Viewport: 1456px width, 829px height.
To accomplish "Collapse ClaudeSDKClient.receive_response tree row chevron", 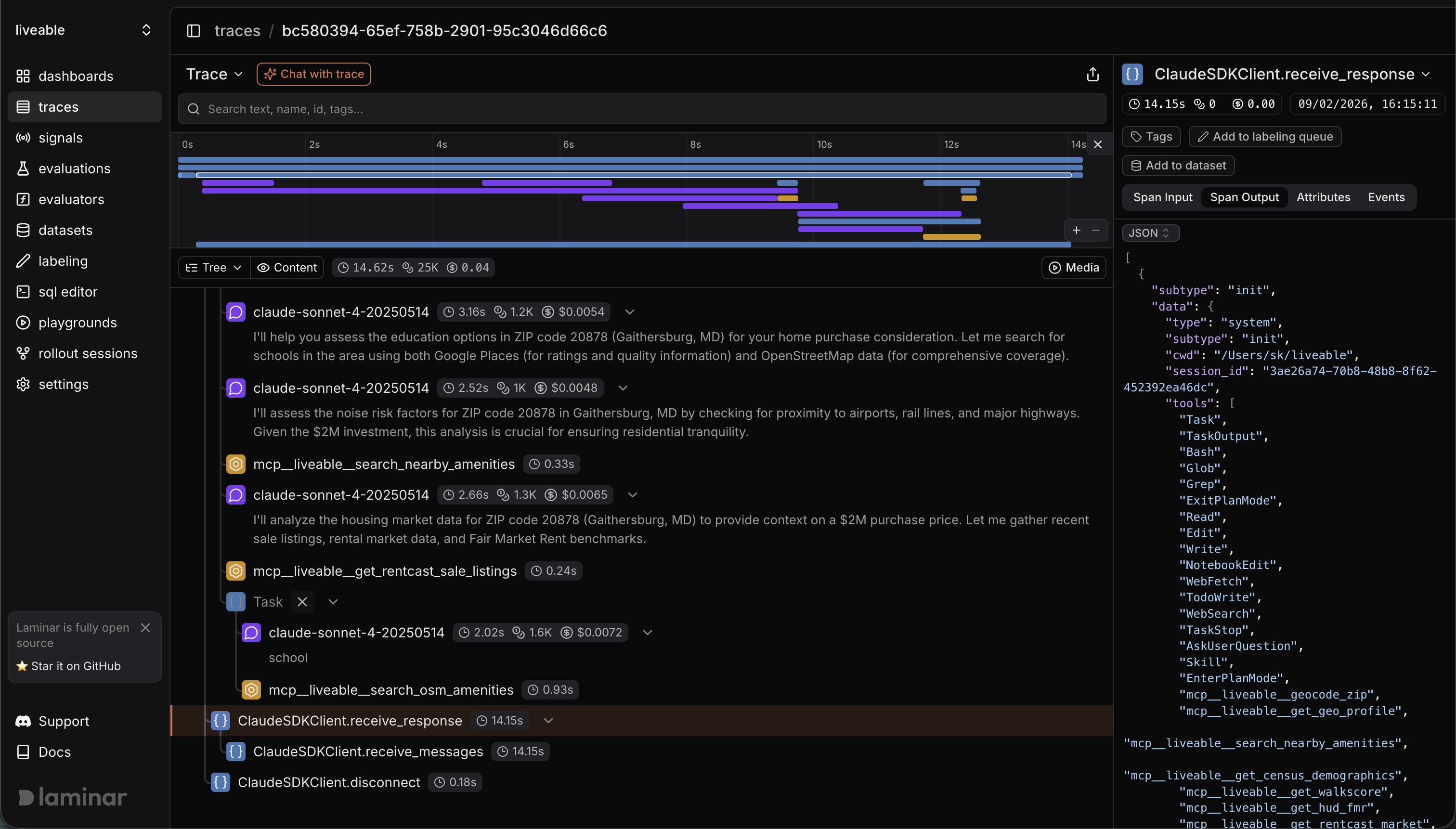I will (x=548, y=721).
